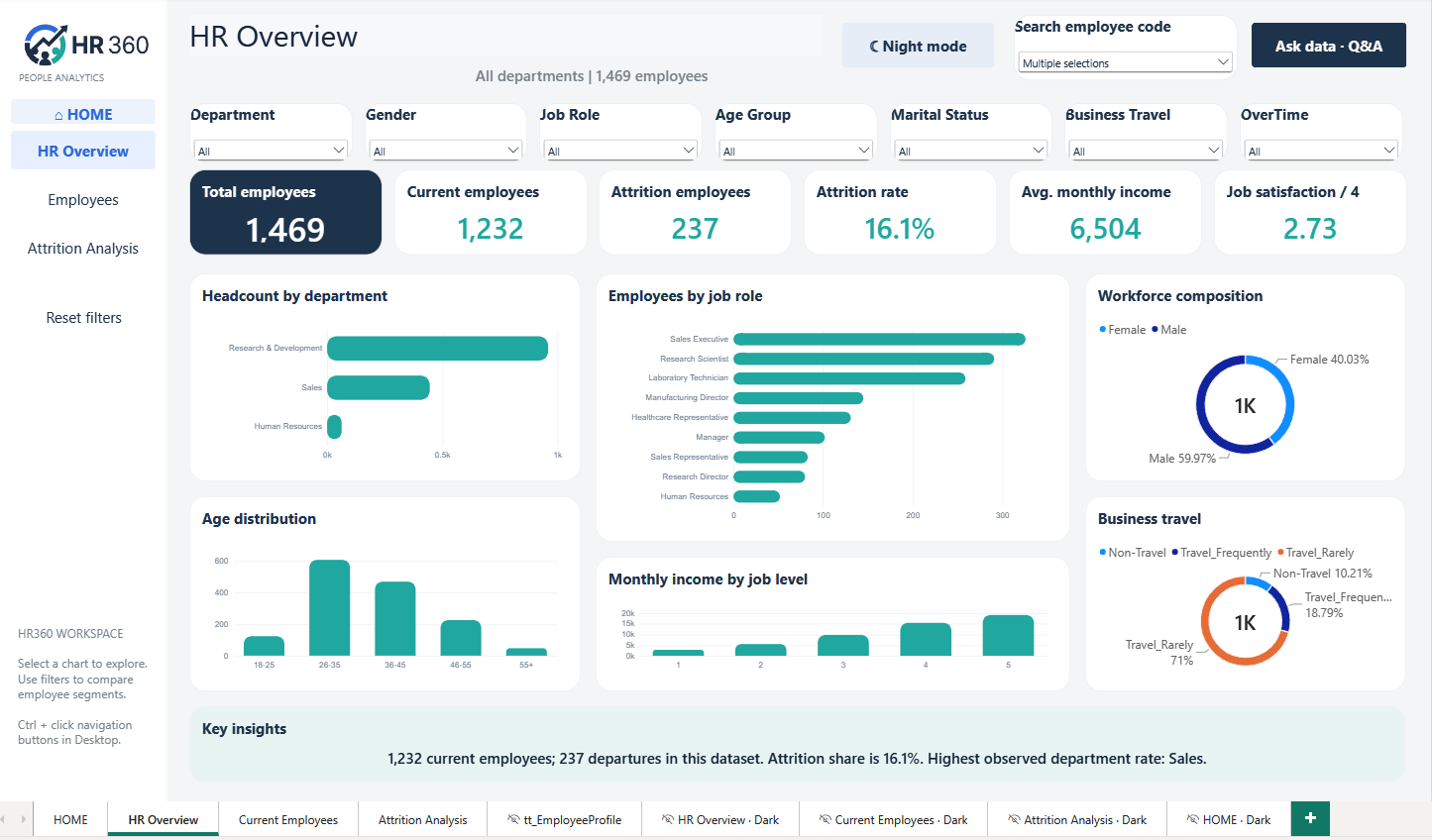Click the Attrition rate 16.1% value
The width and height of the screenshot is (1432, 840).
point(899,229)
